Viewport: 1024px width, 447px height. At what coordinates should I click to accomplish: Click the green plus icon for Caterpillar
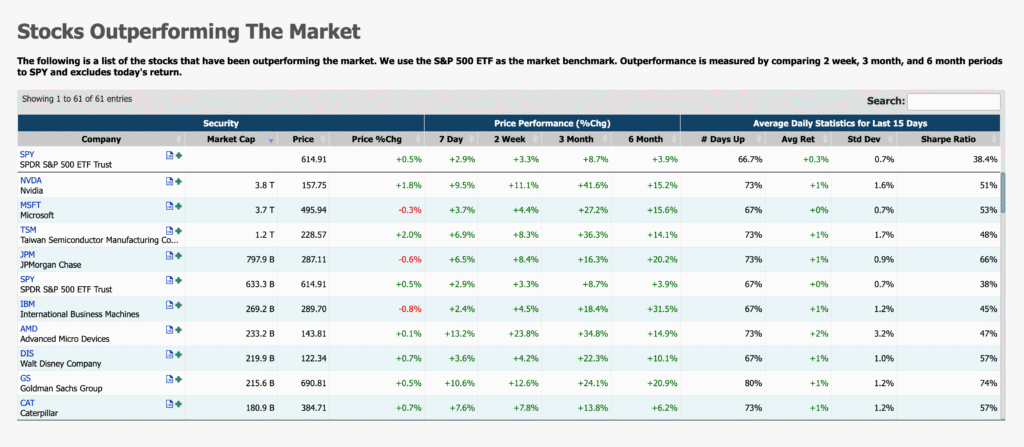(x=178, y=405)
